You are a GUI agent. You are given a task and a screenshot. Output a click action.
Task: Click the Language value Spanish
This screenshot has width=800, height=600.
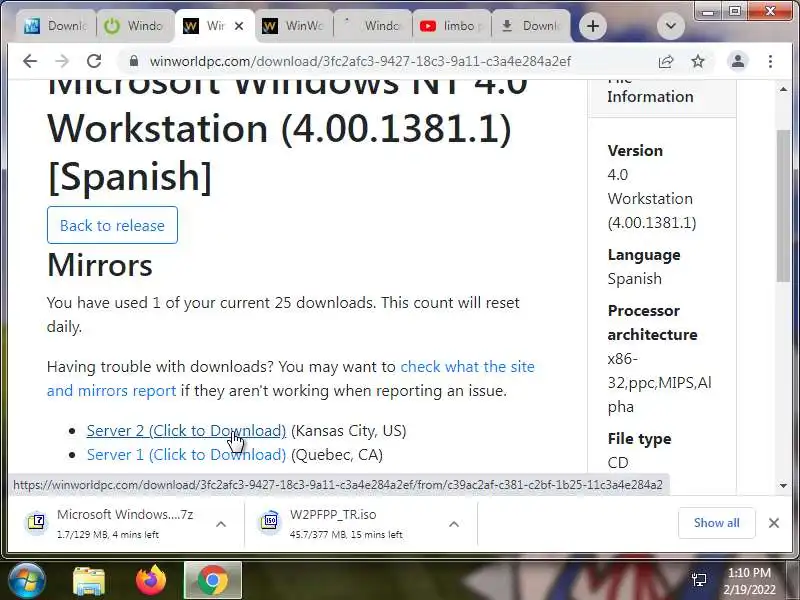tap(634, 279)
